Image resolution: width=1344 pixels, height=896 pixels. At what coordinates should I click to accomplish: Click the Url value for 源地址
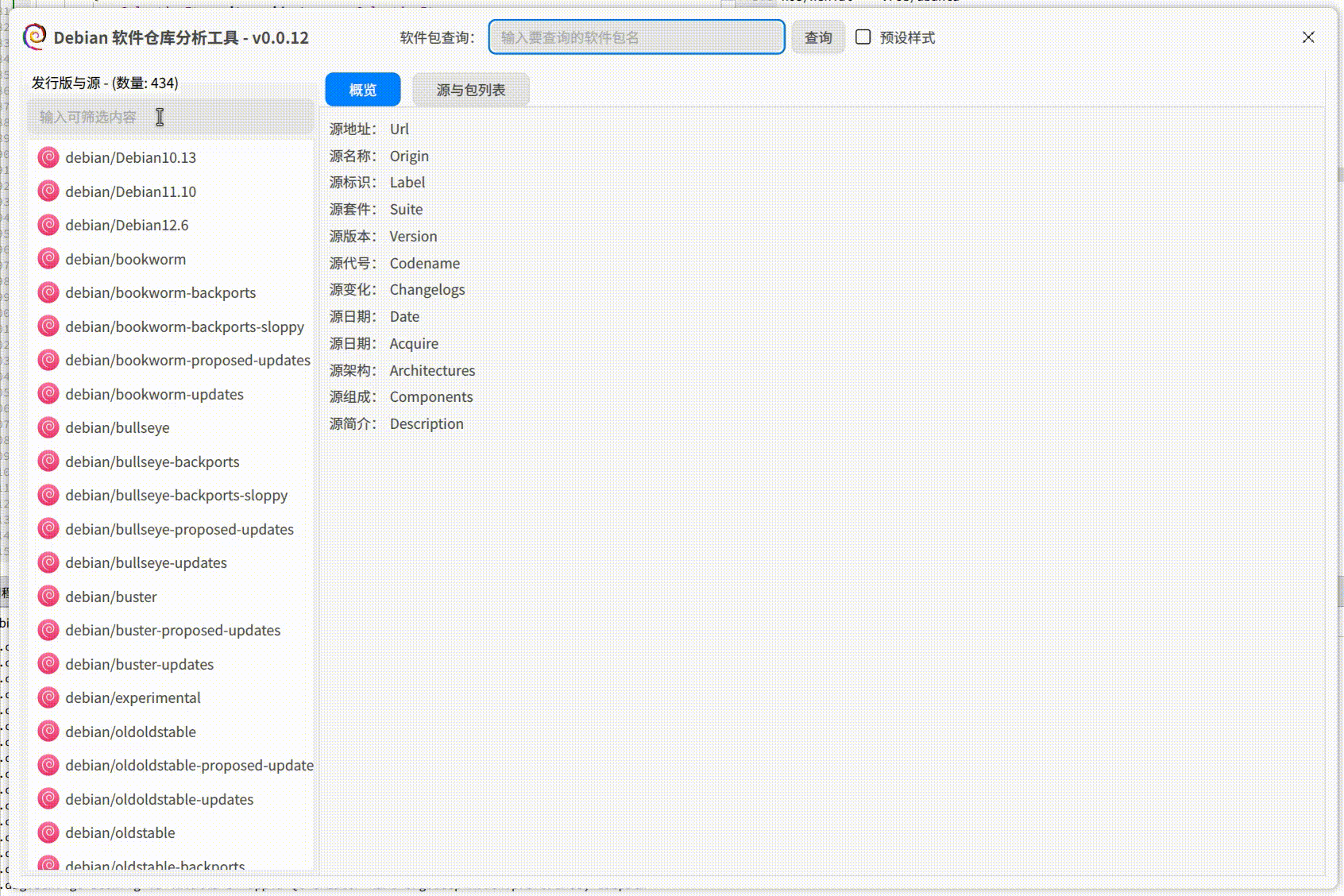click(400, 129)
